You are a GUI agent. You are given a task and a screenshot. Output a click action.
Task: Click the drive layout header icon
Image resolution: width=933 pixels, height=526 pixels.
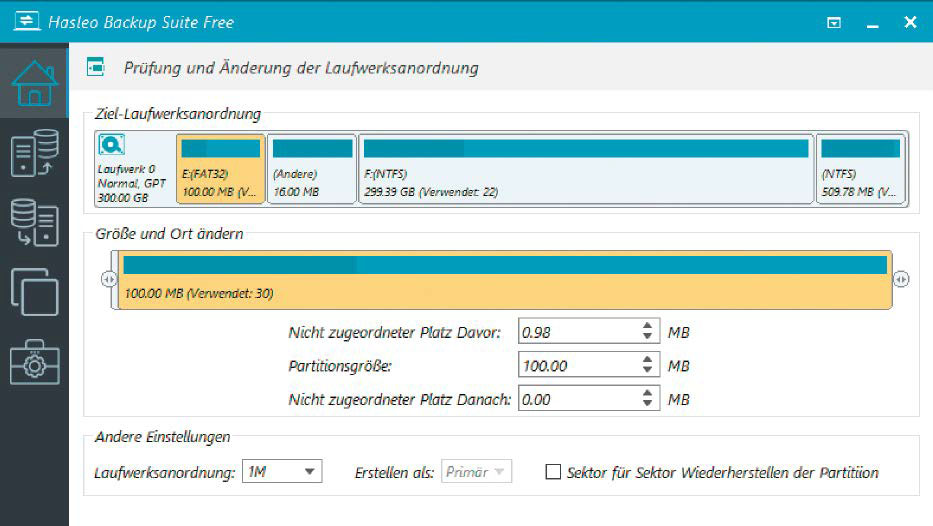(96, 67)
